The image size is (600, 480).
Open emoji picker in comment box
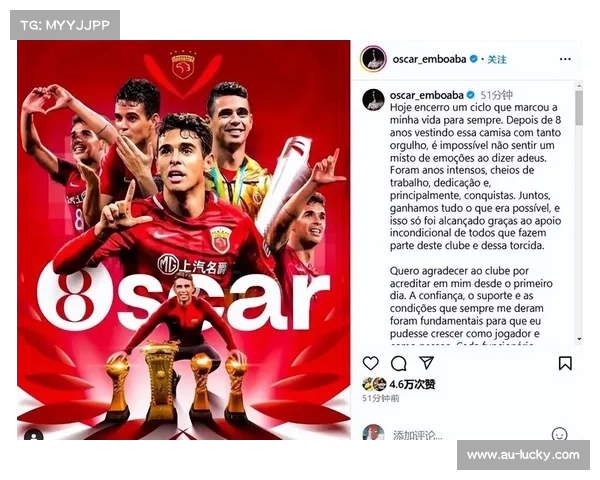tap(559, 434)
